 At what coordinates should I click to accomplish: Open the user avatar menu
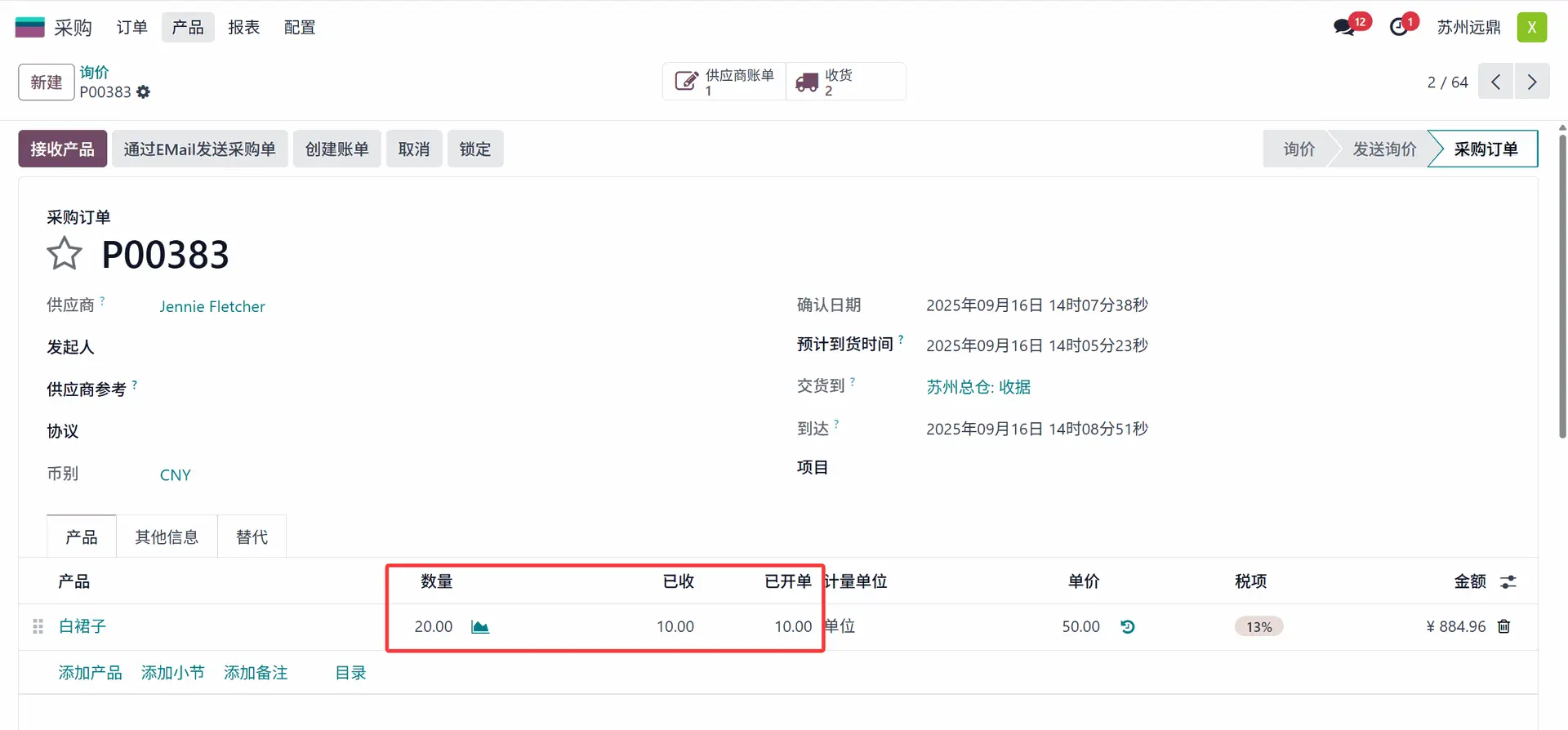[x=1531, y=28]
